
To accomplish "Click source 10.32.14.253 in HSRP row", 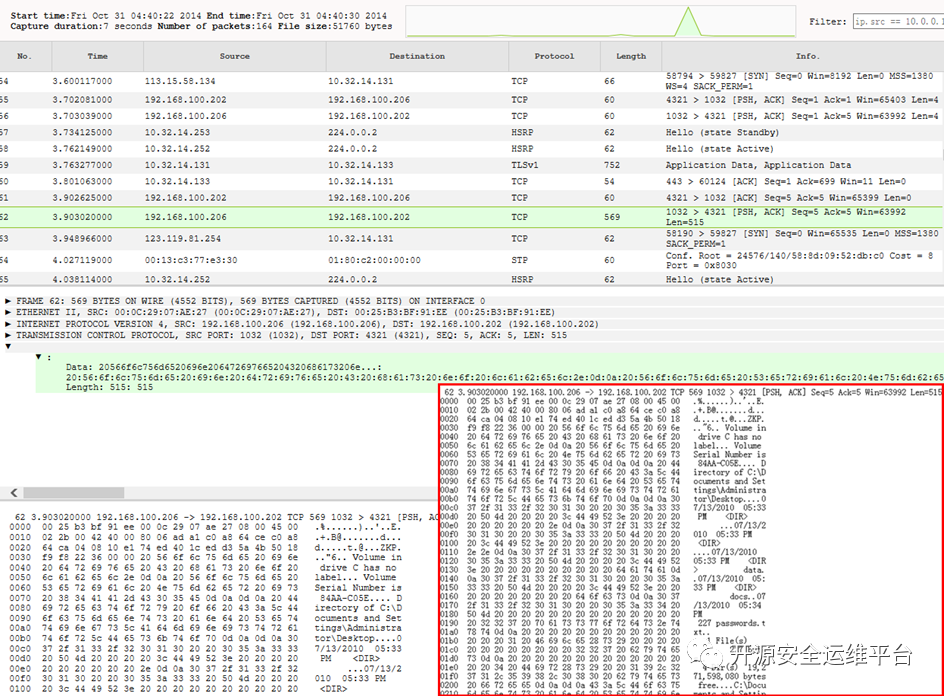I will pos(177,132).
